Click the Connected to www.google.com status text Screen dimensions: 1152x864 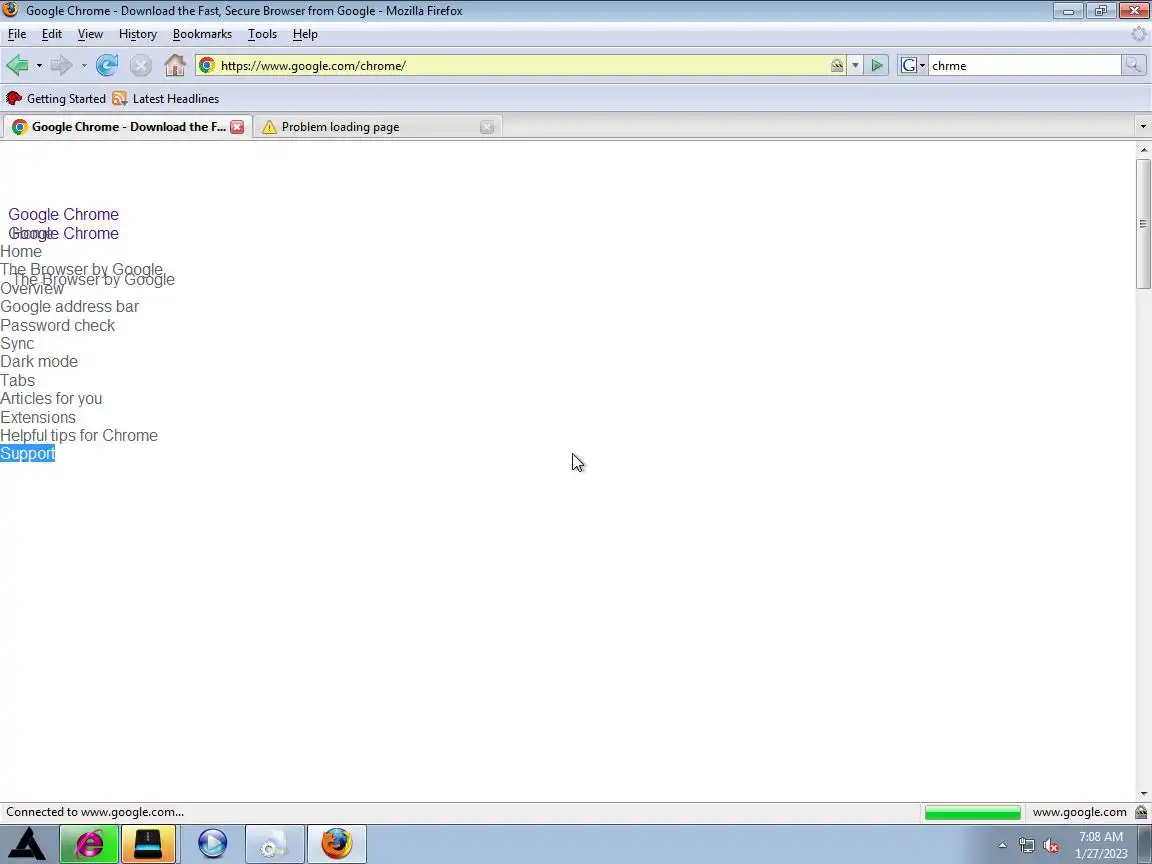pos(95,812)
